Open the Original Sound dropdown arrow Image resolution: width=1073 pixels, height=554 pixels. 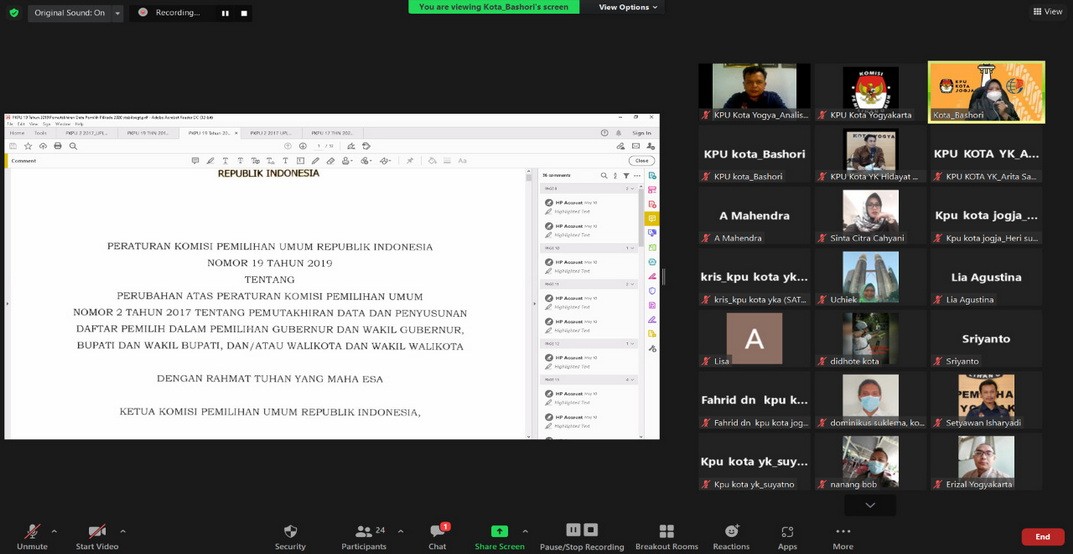tap(118, 13)
